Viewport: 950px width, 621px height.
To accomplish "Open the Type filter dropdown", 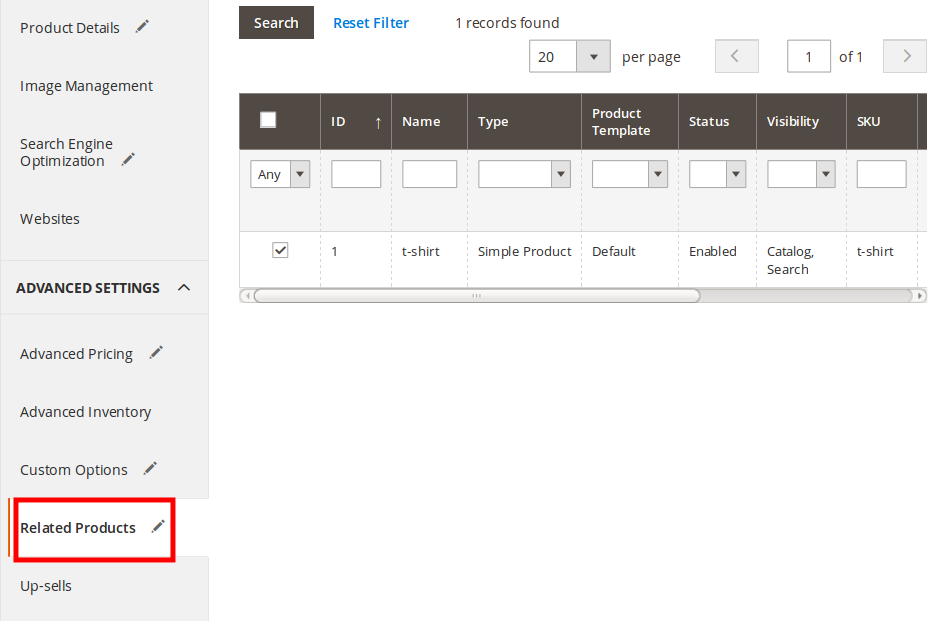I will [x=560, y=174].
